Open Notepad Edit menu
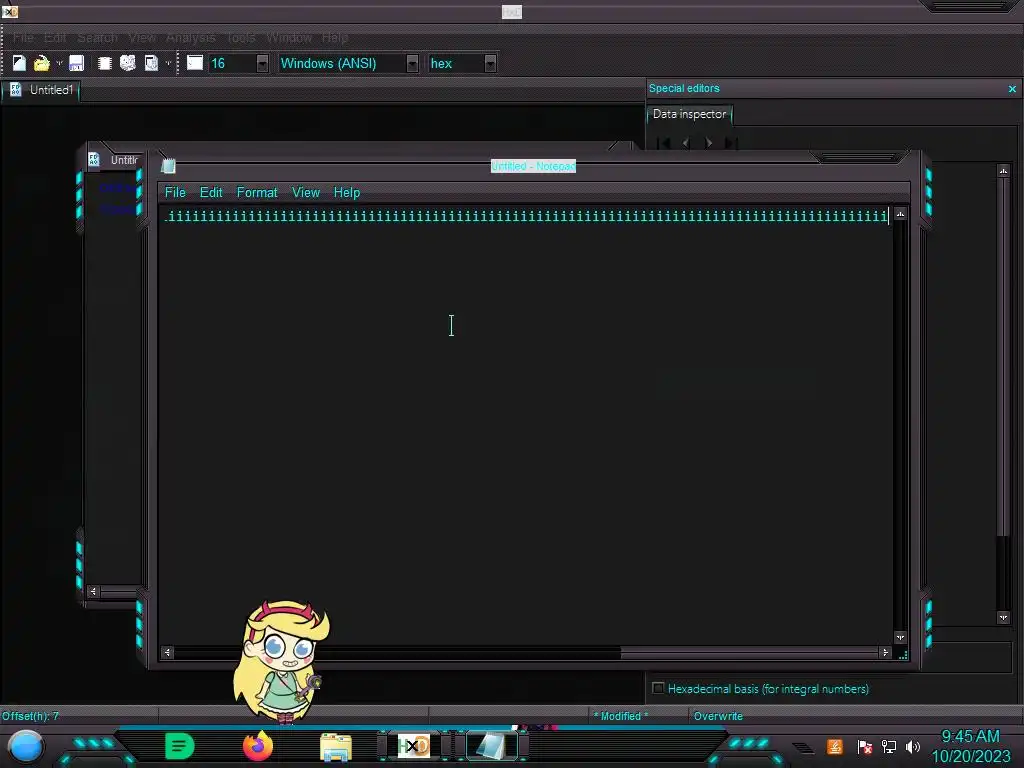 click(x=211, y=193)
